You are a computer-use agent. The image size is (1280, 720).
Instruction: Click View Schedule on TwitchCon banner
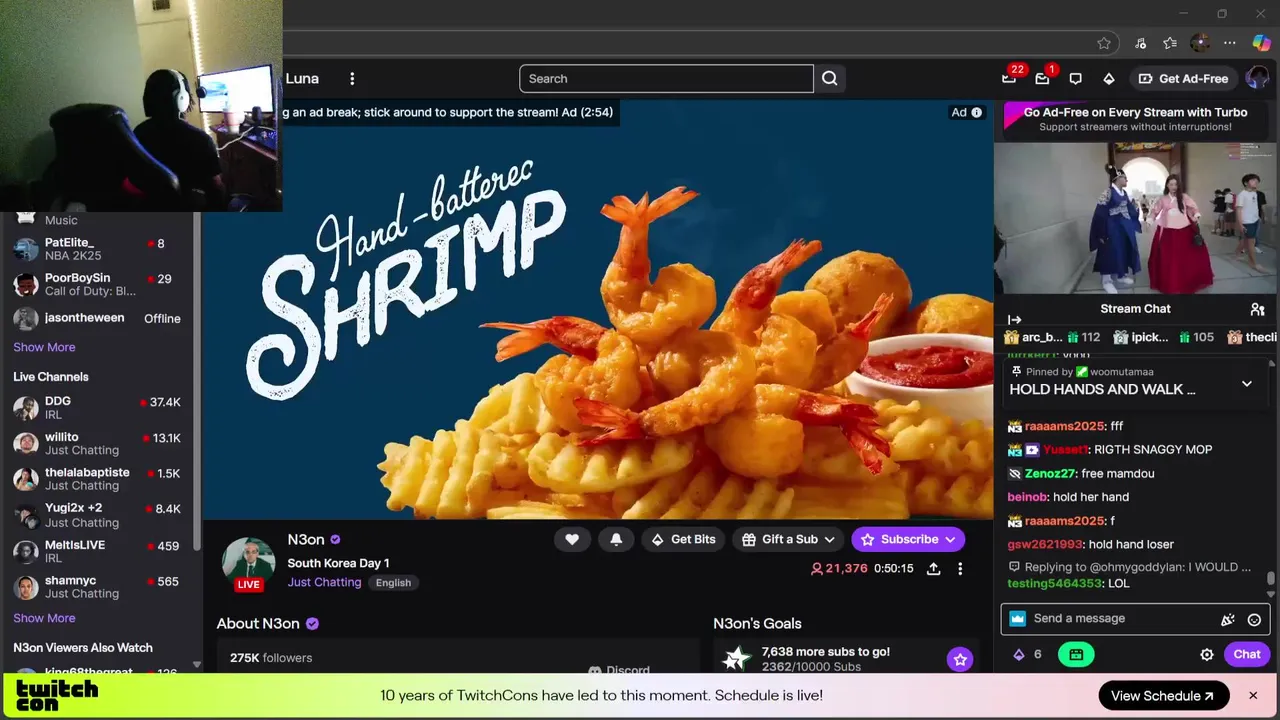1163,696
